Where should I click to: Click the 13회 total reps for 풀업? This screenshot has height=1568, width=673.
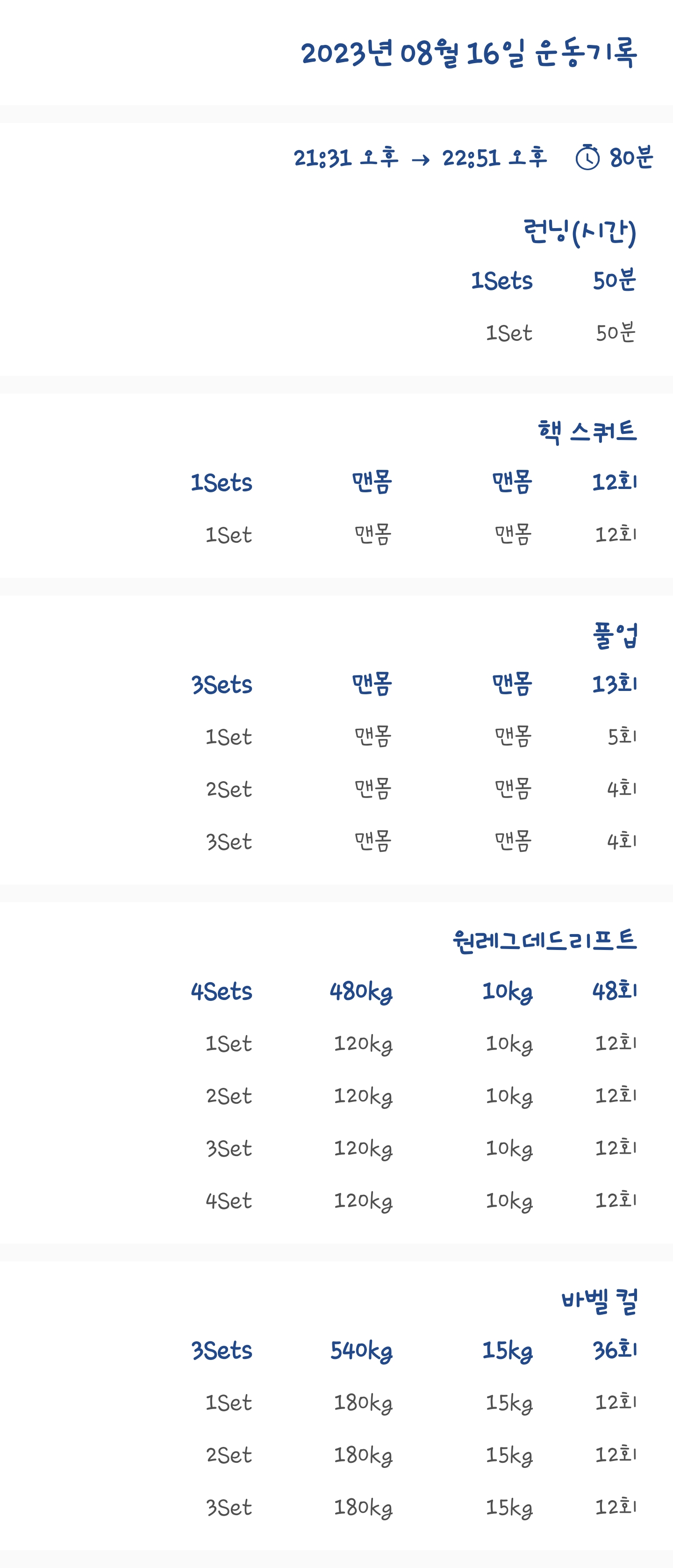[615, 684]
